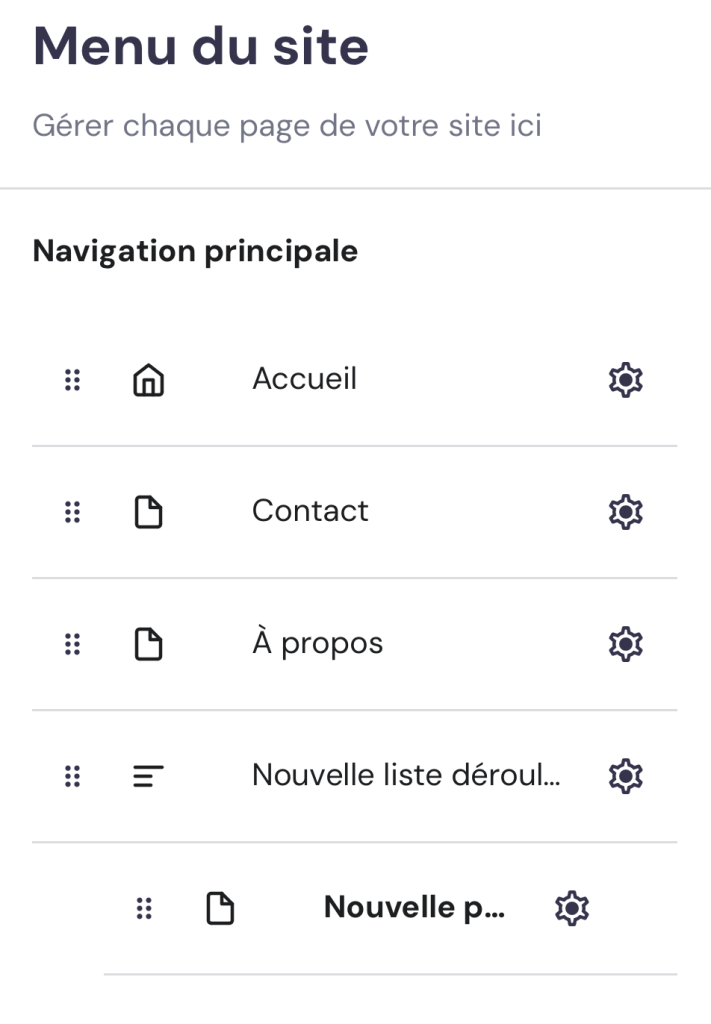Screen dimensions: 711x1024
Task: Click the page icon beside À propos
Action: tap(149, 644)
